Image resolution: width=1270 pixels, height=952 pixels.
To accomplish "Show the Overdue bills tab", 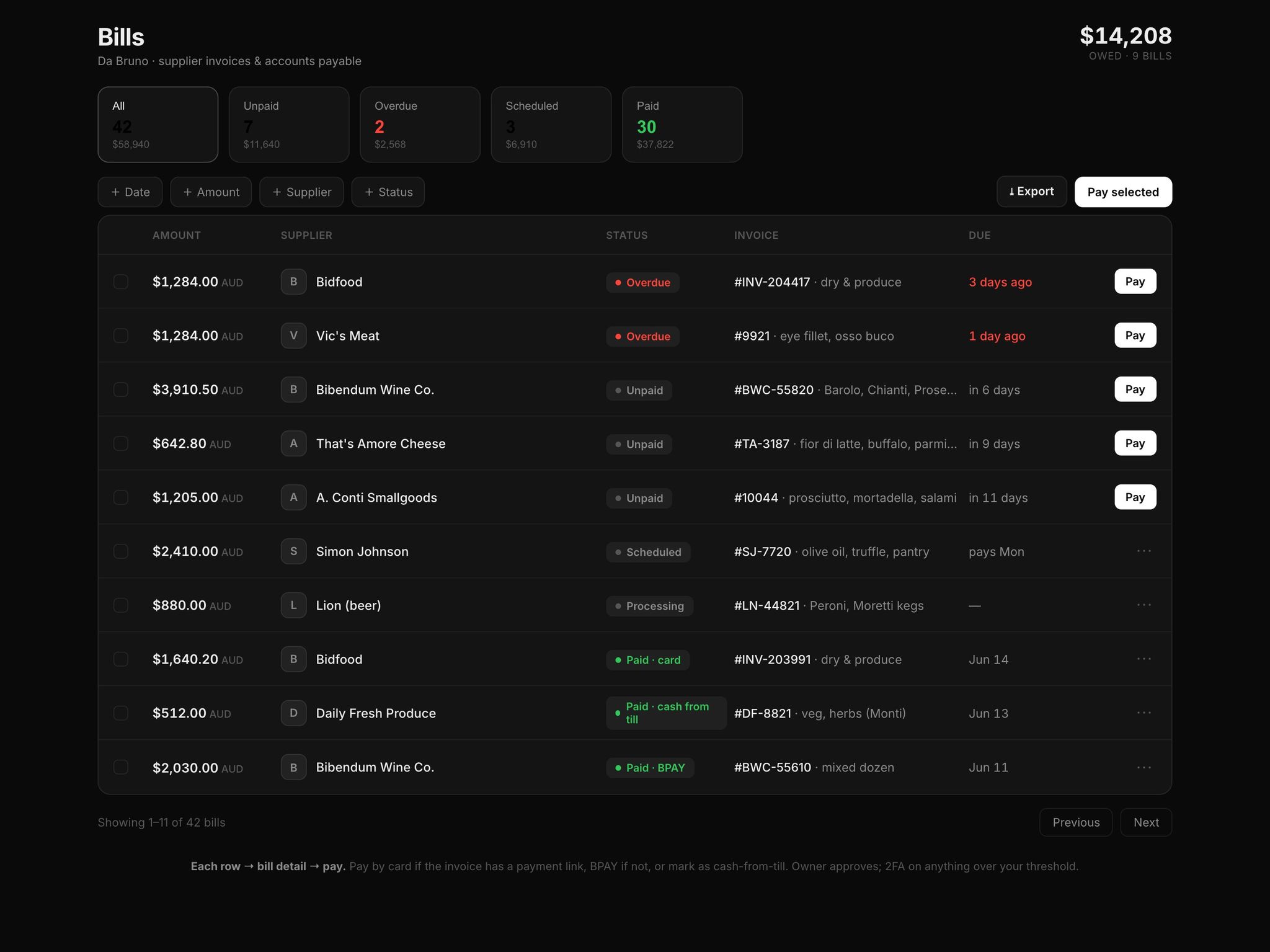I will (x=420, y=125).
